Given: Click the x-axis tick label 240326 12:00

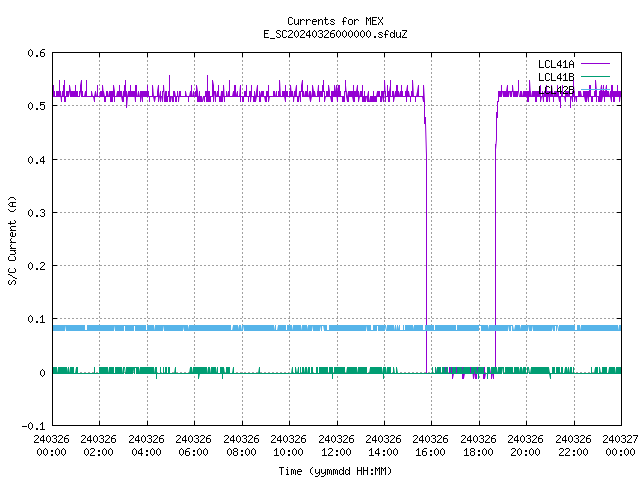Looking at the screenshot, I should coord(336,446).
